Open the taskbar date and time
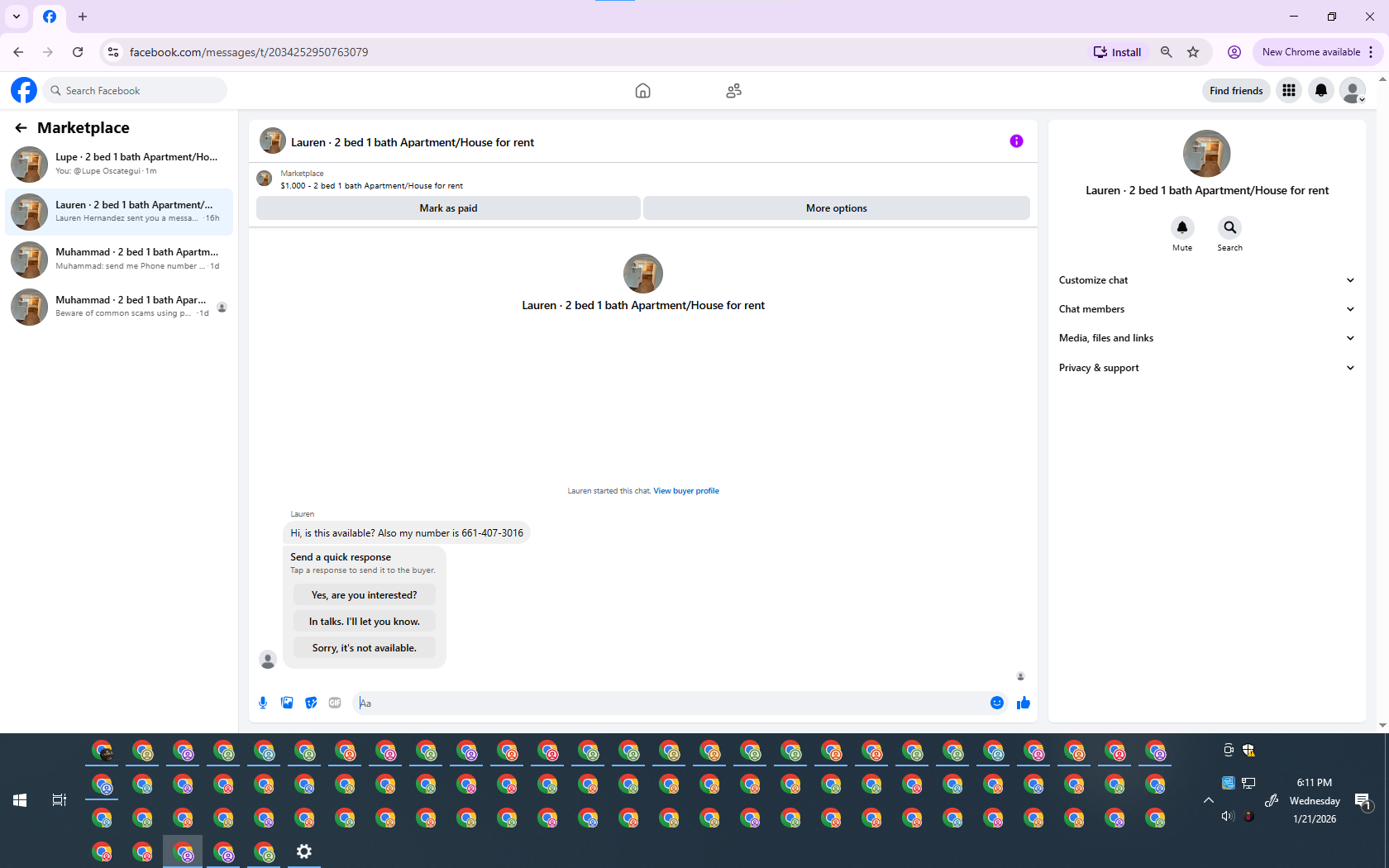 (x=1315, y=800)
